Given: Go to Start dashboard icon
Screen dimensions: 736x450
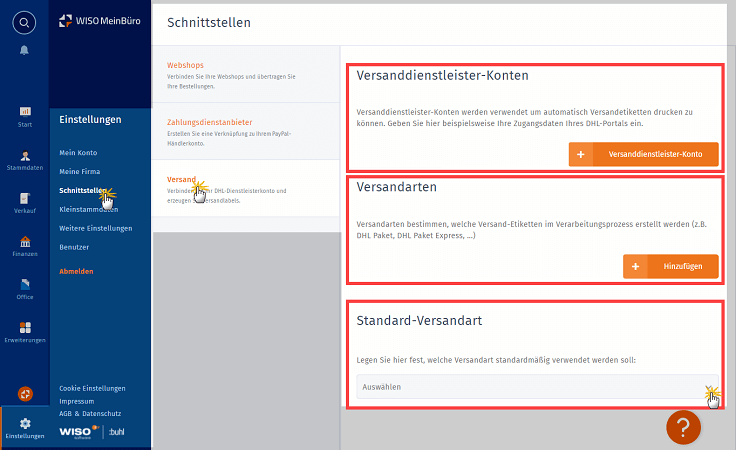Looking at the screenshot, I should click(25, 111).
